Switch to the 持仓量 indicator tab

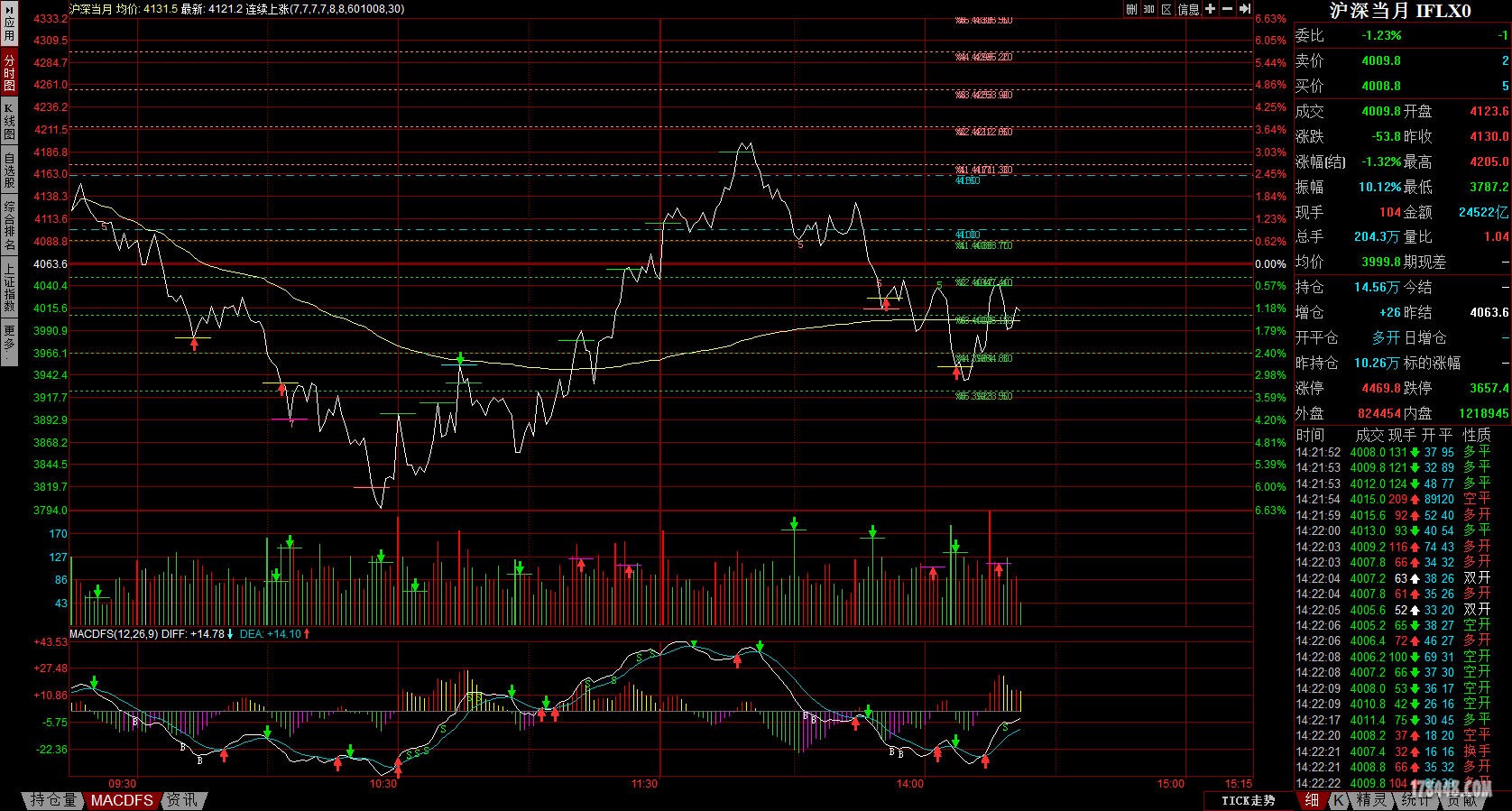tap(54, 800)
